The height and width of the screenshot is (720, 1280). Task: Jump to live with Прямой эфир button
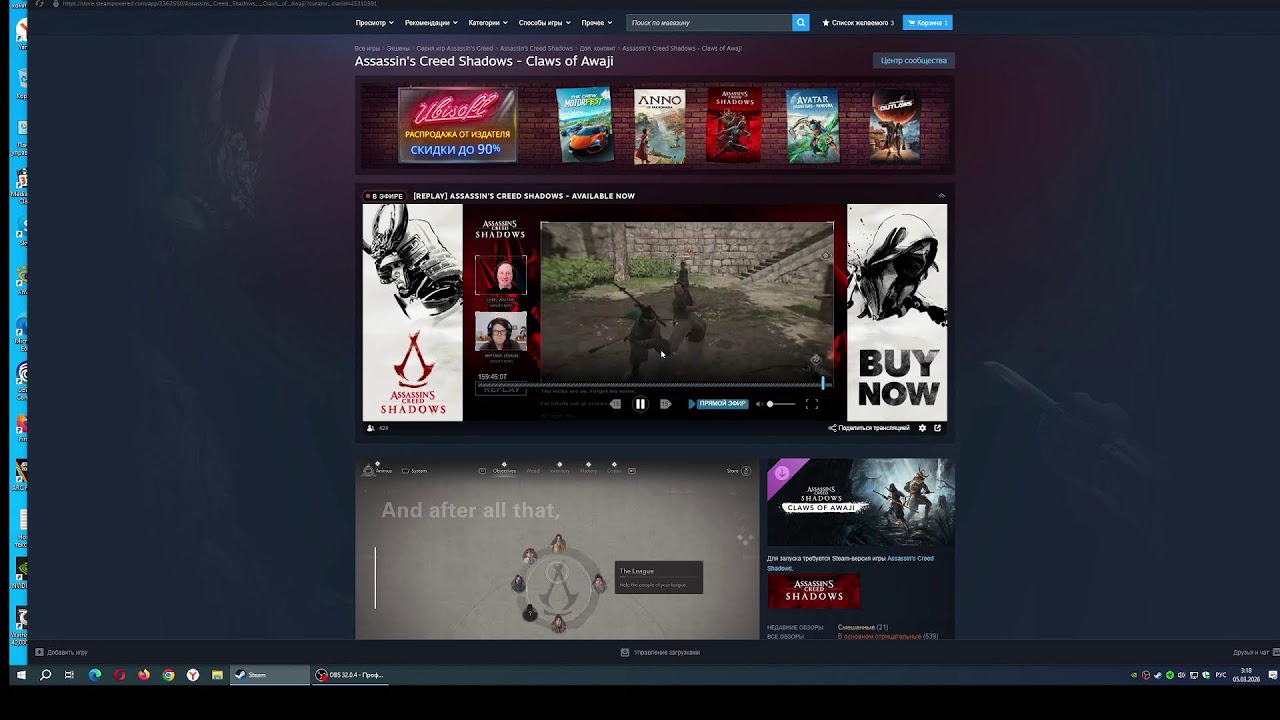[718, 404]
